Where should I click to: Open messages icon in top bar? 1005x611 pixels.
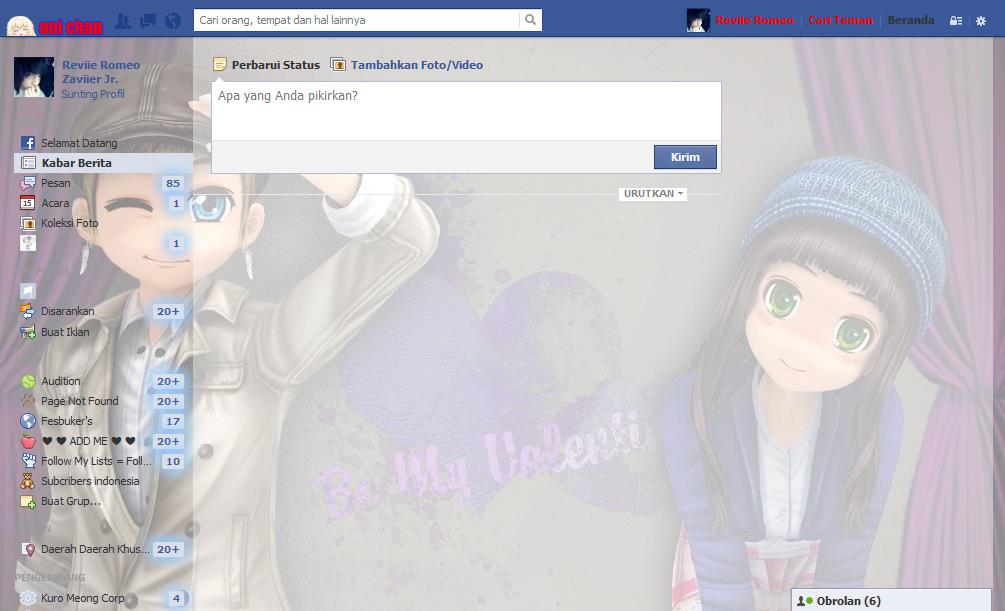click(148, 21)
